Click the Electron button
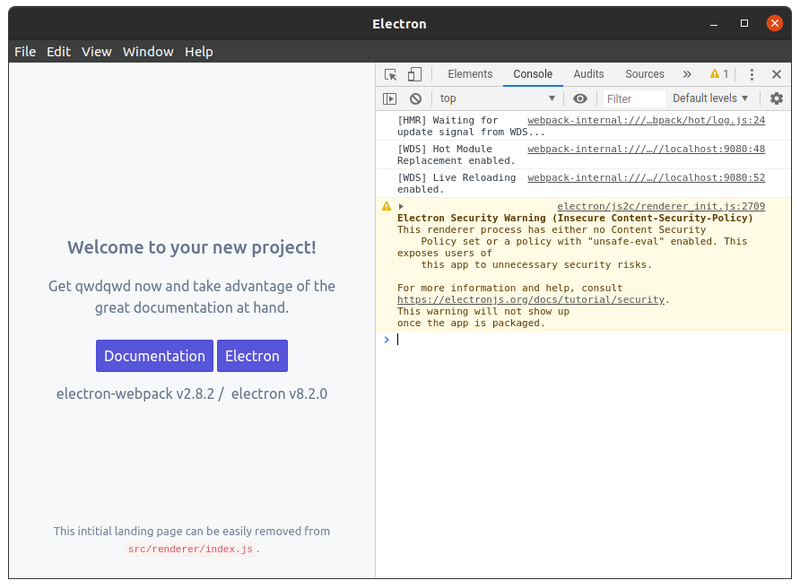 point(252,355)
